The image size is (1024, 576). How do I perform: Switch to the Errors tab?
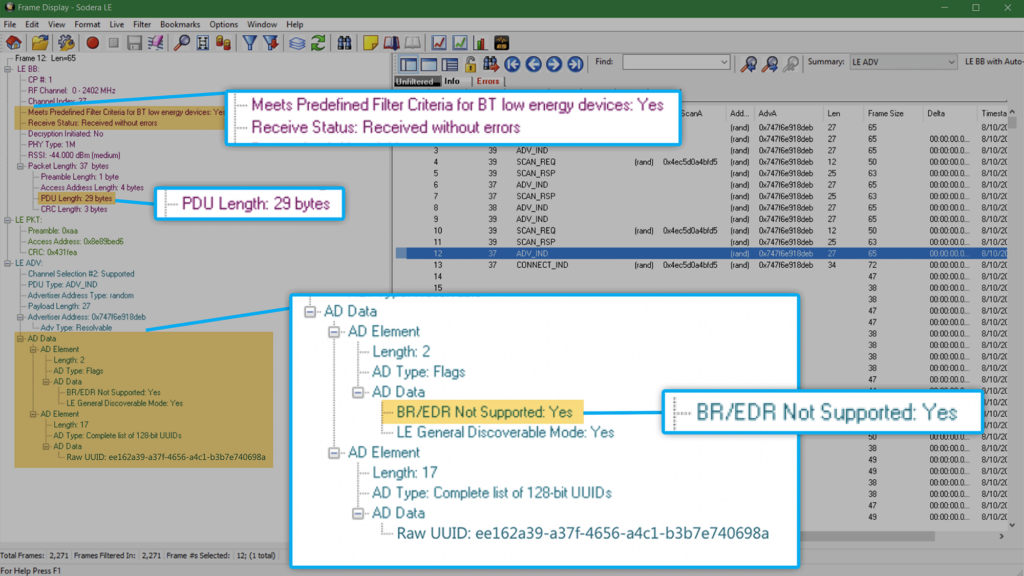tap(487, 82)
